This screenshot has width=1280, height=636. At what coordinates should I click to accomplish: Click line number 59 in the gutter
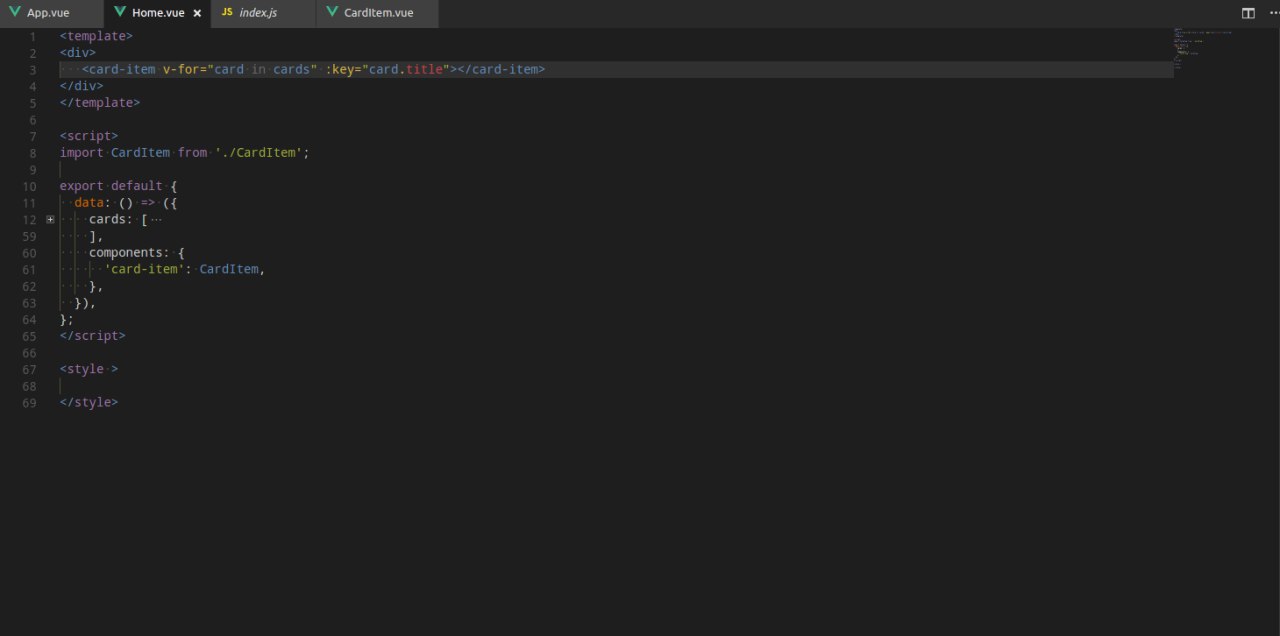click(x=29, y=236)
